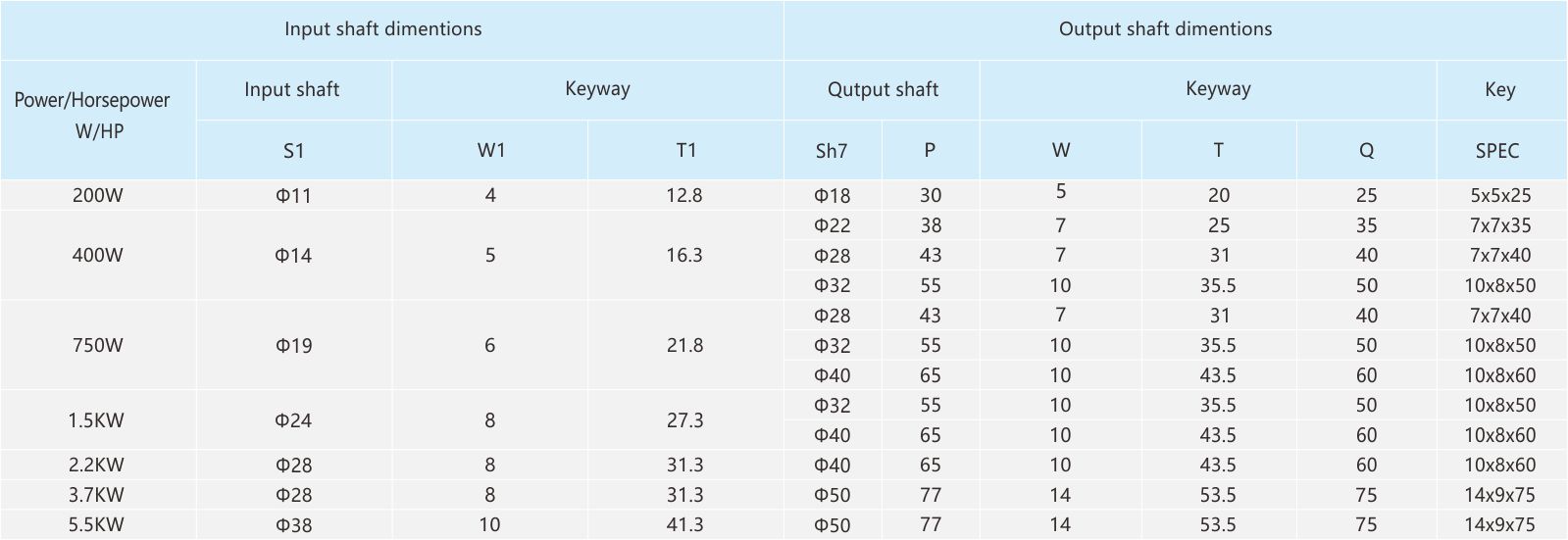Select the 5.5KW power cell
Screen dimensions: 1568x540
point(98,524)
